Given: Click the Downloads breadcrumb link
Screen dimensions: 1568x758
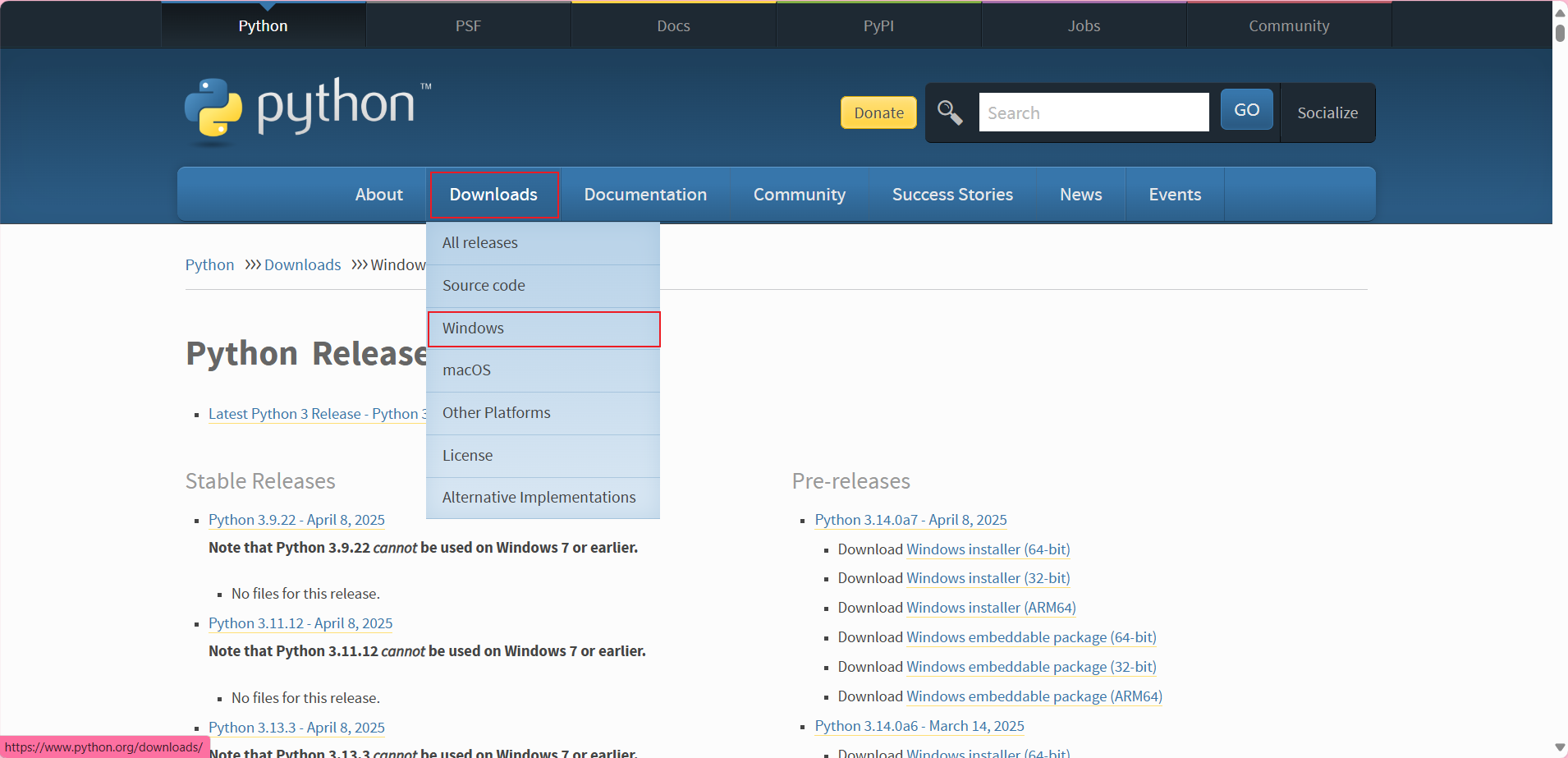Looking at the screenshot, I should point(302,264).
